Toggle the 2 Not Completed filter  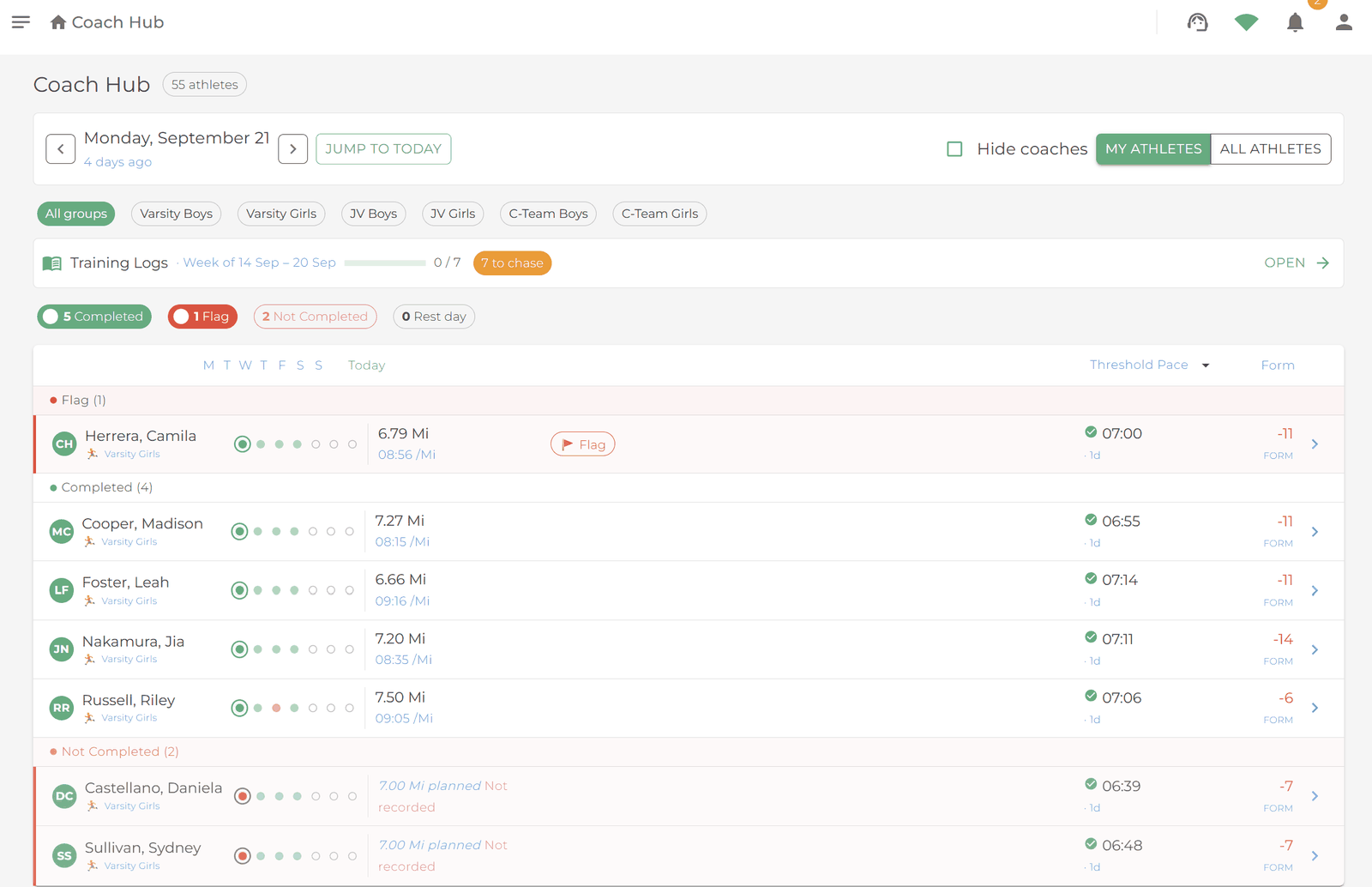(x=315, y=317)
